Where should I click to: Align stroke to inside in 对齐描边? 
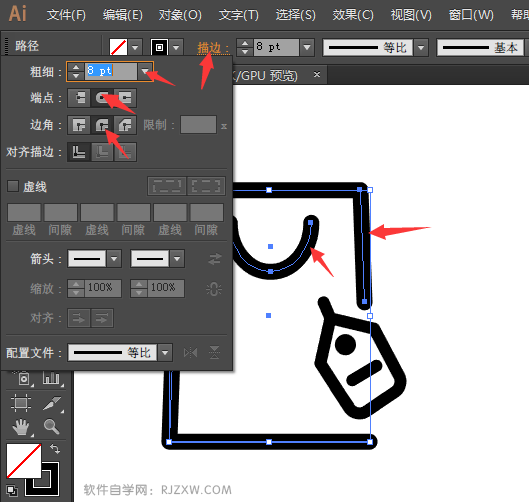coord(102,152)
